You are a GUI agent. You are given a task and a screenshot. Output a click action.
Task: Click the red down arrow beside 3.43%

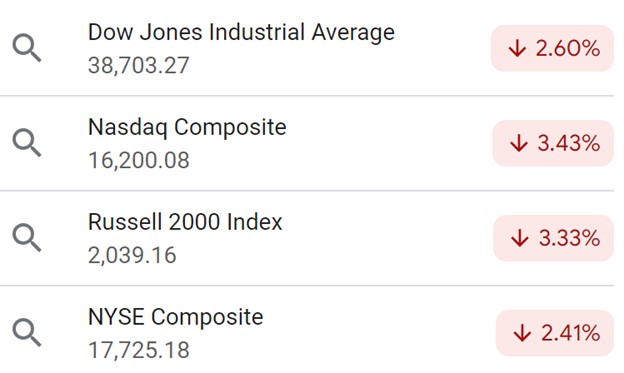(519, 143)
